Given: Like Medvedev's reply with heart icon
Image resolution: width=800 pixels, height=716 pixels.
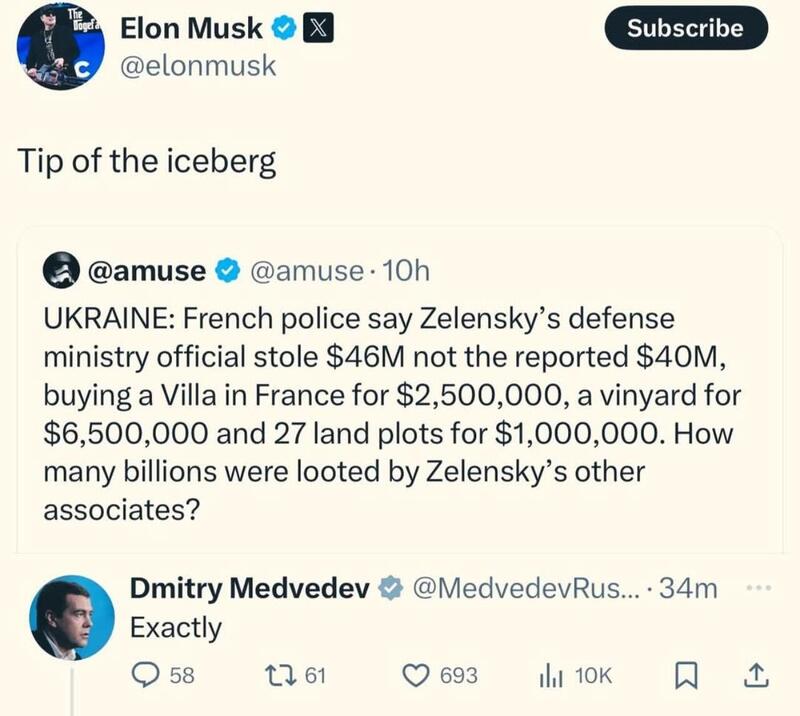Looking at the screenshot, I should point(415,676).
